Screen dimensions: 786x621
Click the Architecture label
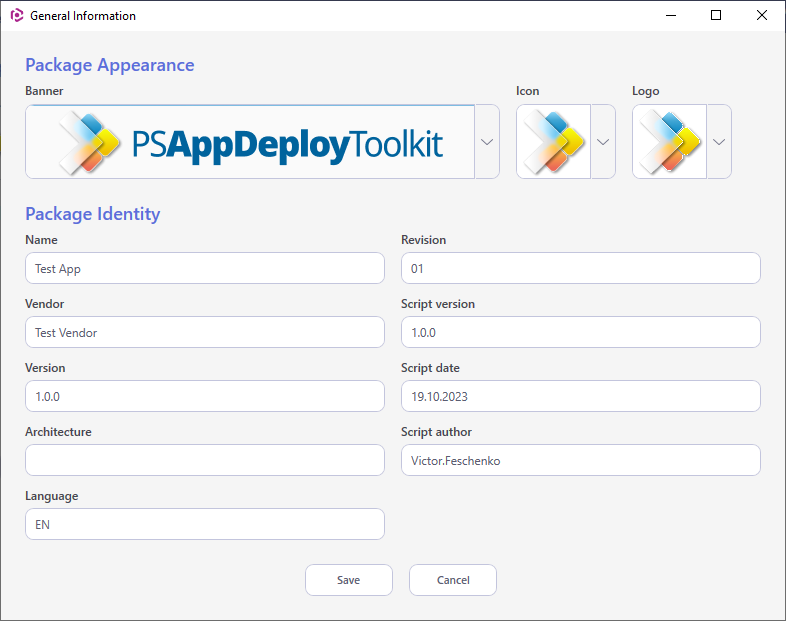[58, 432]
